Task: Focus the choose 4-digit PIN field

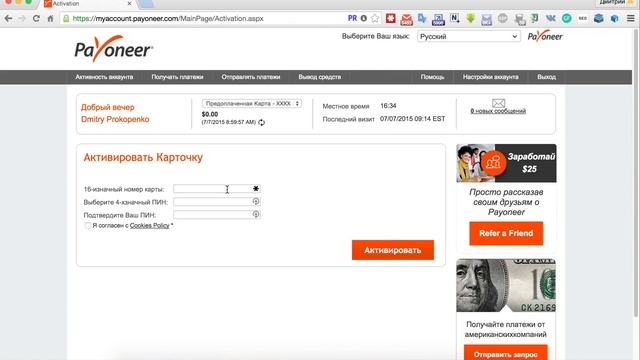Action: pyautogui.click(x=217, y=202)
